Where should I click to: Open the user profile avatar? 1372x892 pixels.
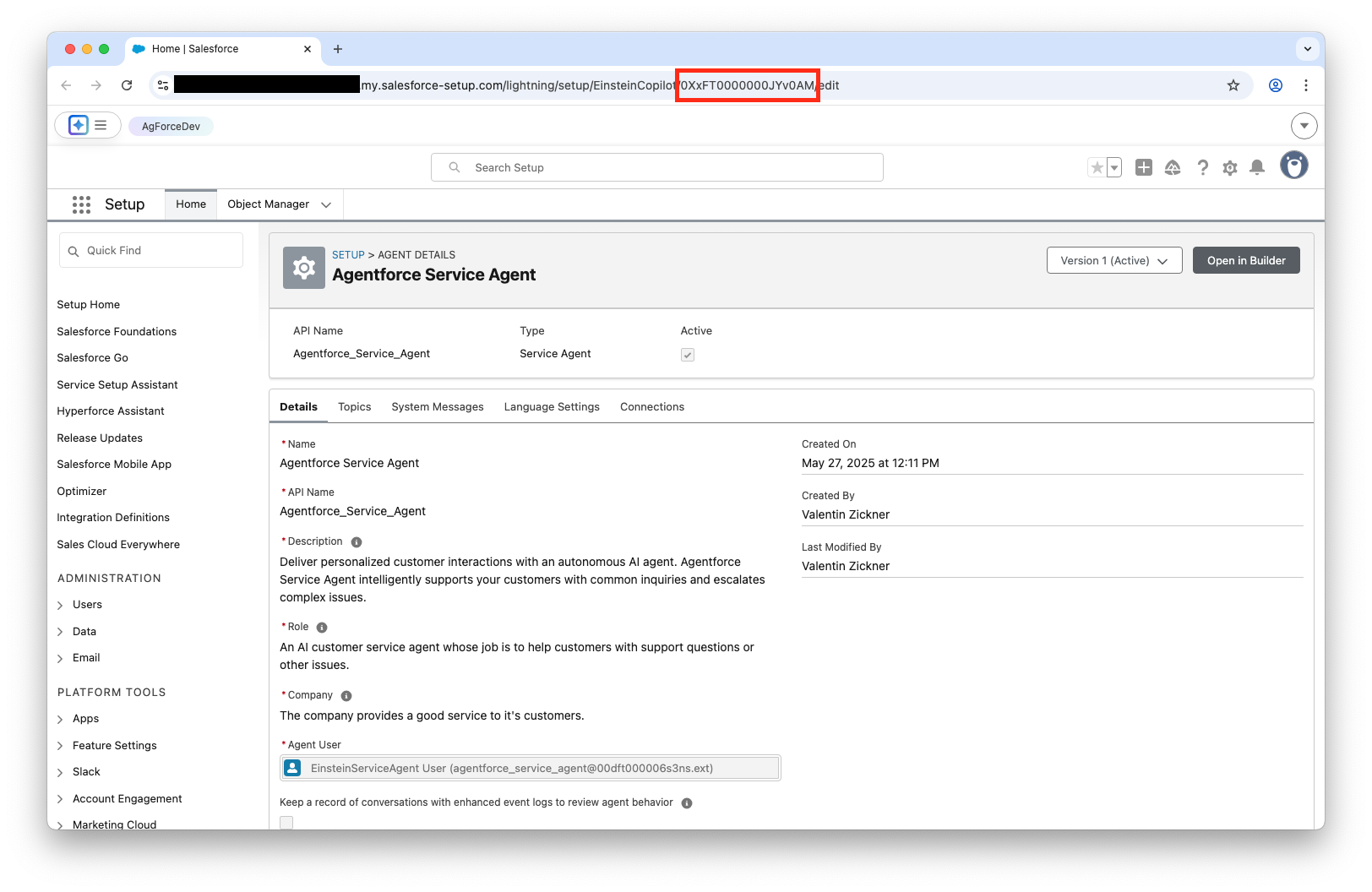tap(1293, 166)
